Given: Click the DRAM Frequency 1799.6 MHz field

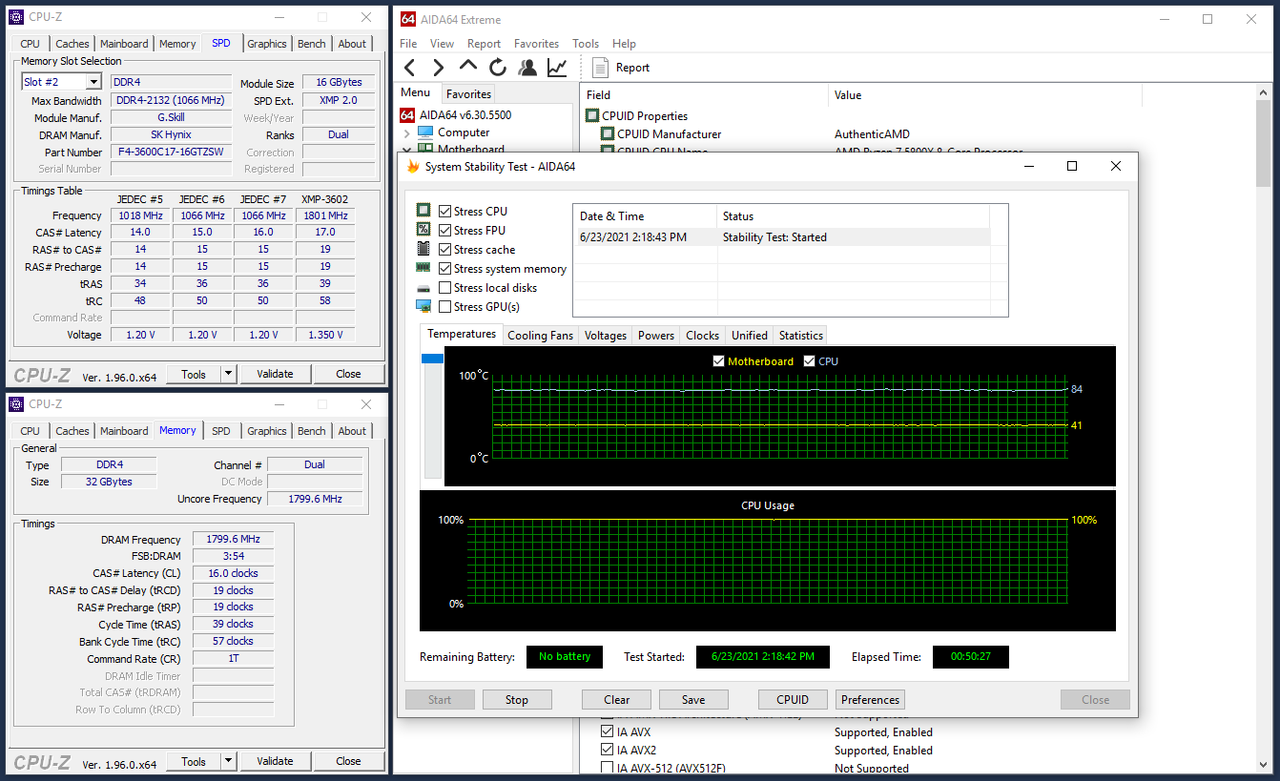Looking at the screenshot, I should (x=232, y=539).
